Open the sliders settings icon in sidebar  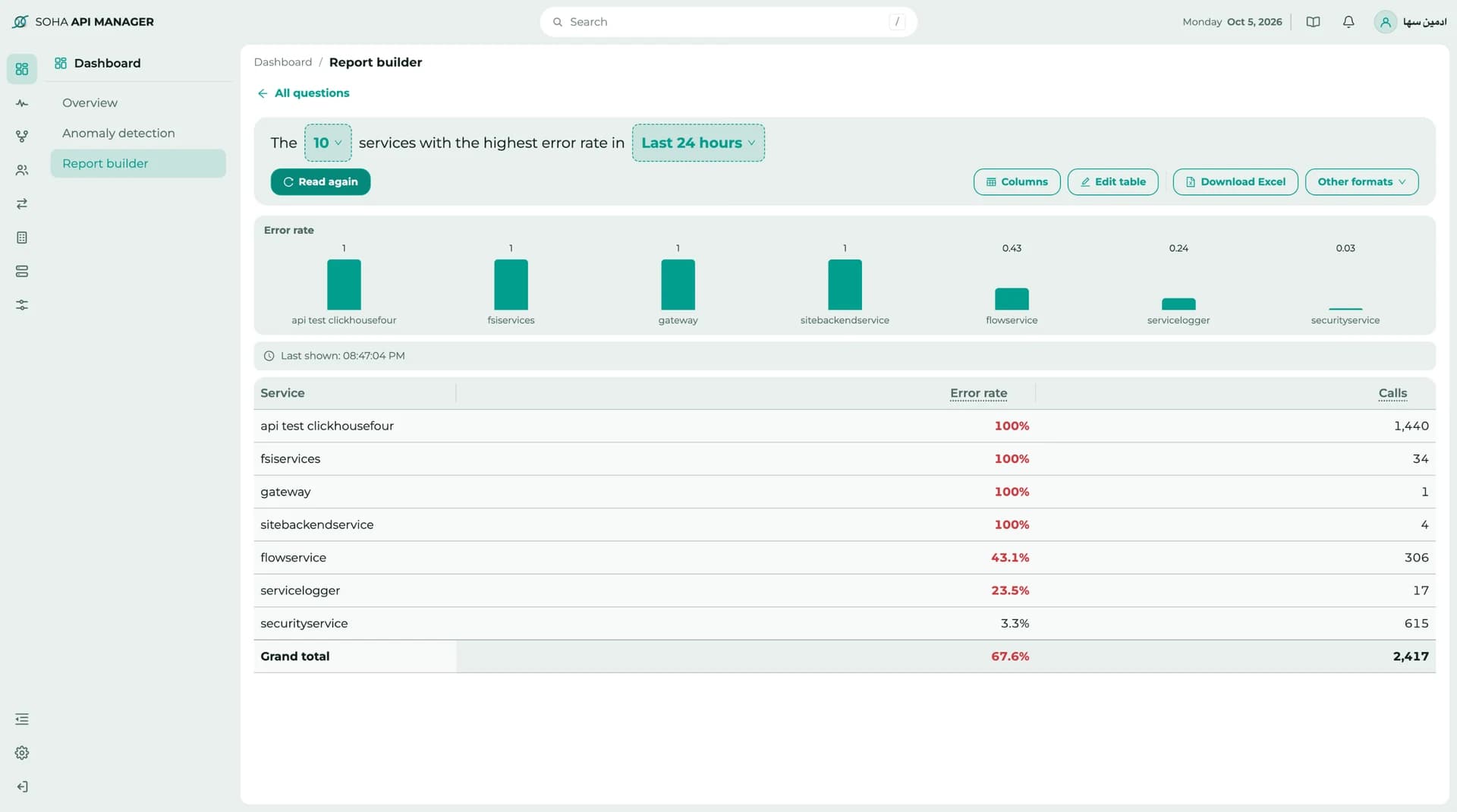pyautogui.click(x=22, y=305)
